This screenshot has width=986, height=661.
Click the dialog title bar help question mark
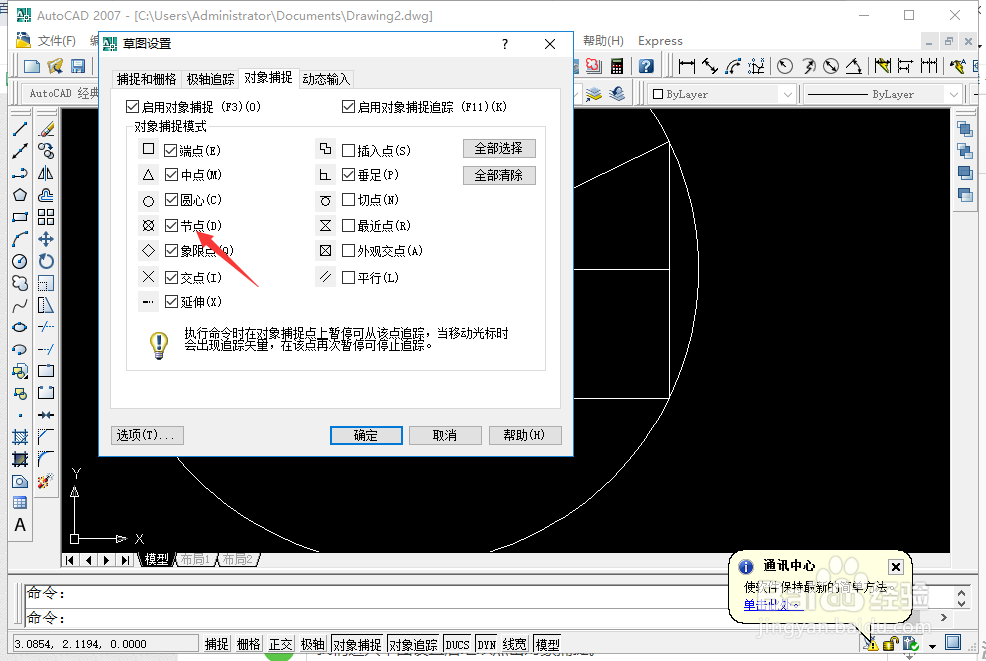[x=505, y=44]
